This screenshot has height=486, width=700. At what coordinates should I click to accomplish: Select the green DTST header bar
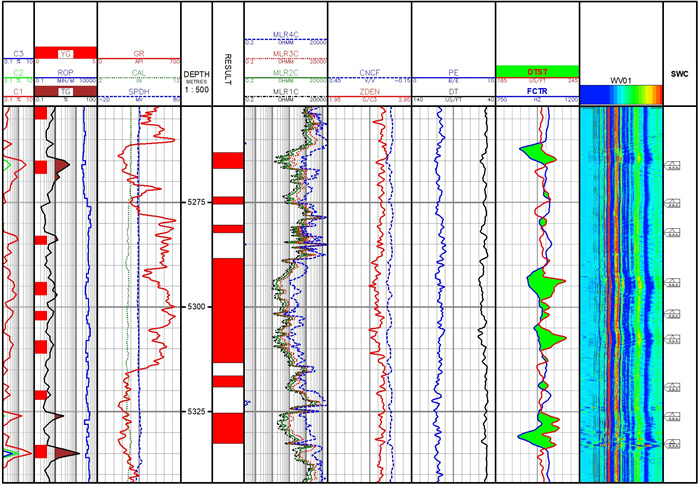click(537, 71)
